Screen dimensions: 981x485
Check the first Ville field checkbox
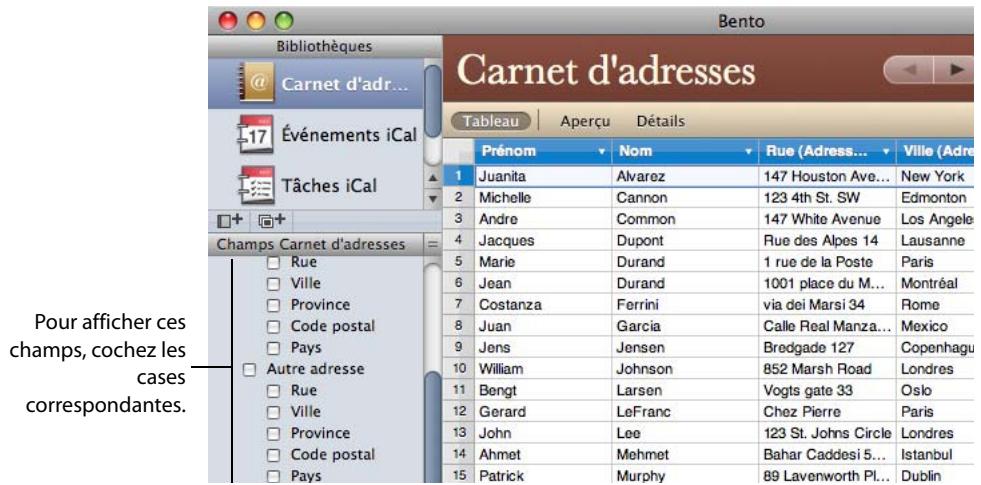(x=273, y=284)
